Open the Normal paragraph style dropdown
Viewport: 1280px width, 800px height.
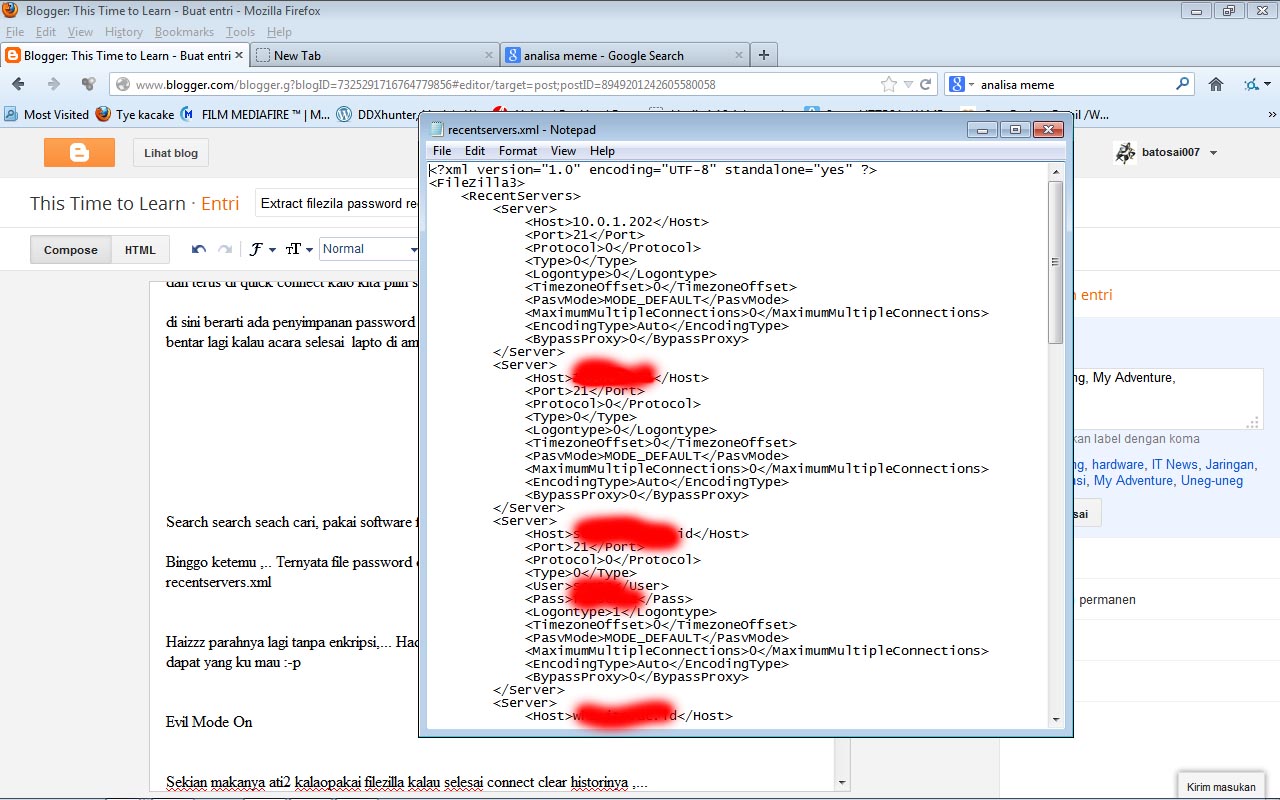click(368, 248)
